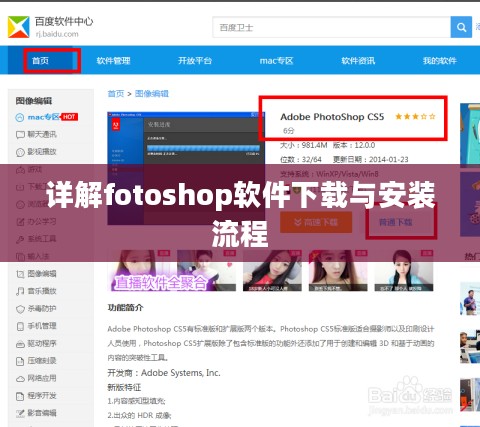Click the shield icon beside 杀毒防护
The width and height of the screenshot is (480, 427).
coord(20,309)
